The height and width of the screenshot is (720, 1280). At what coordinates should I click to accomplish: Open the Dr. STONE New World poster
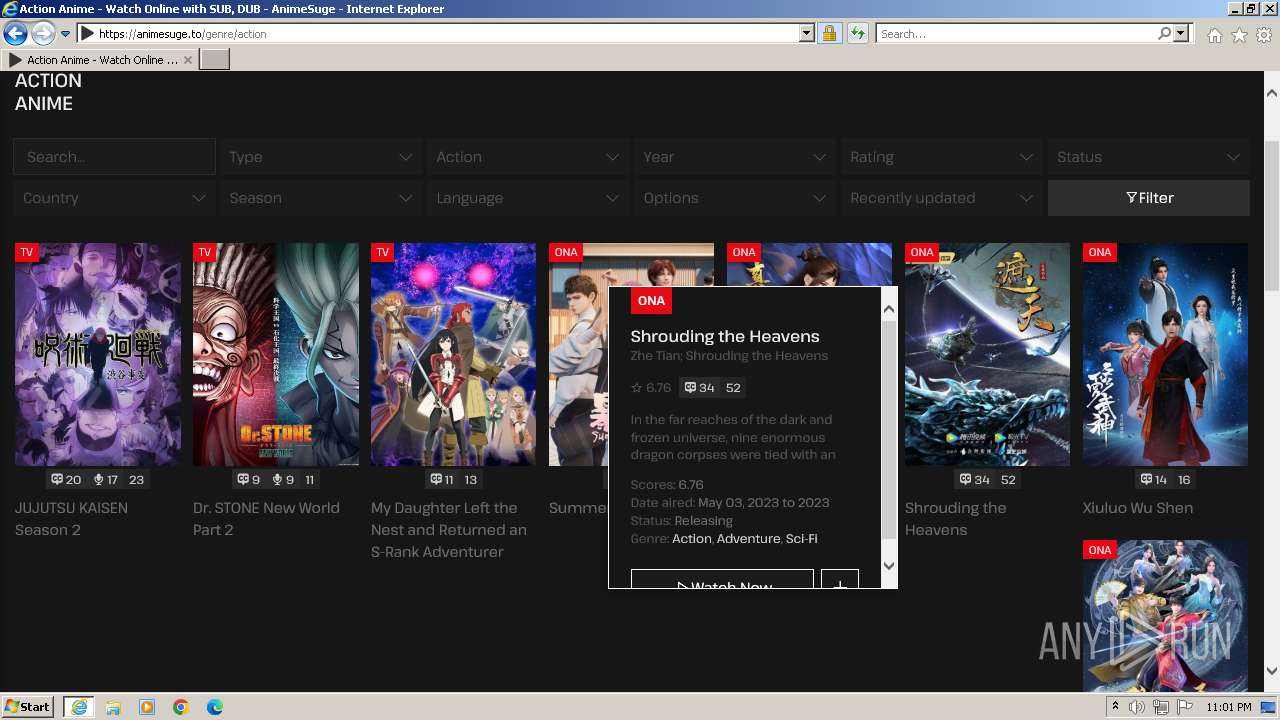click(x=275, y=354)
